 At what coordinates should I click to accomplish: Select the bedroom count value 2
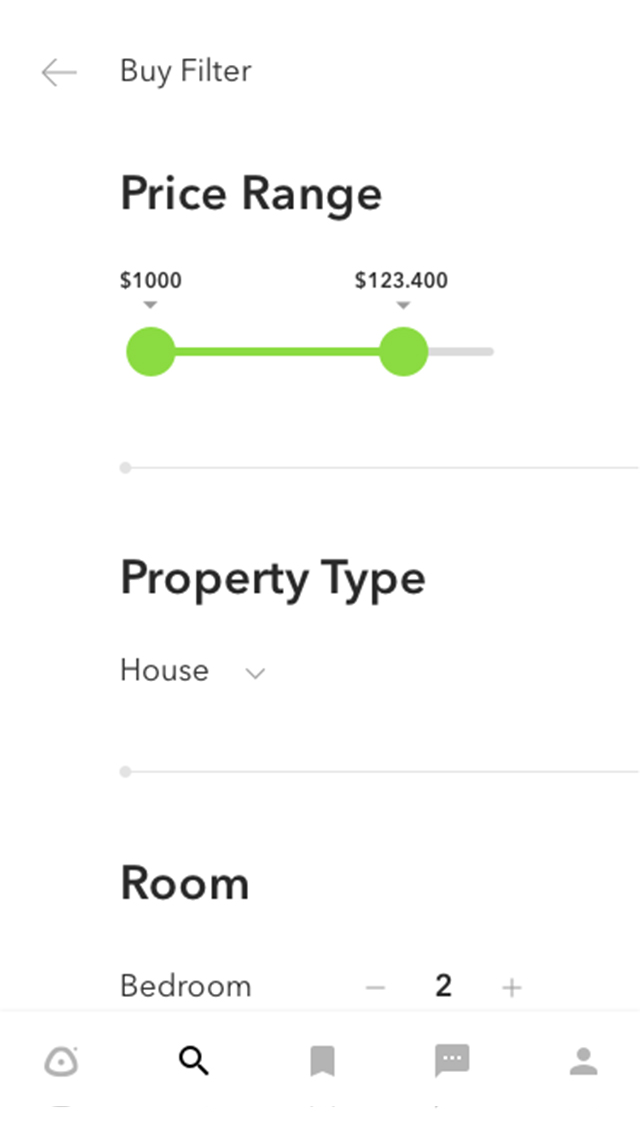[444, 987]
